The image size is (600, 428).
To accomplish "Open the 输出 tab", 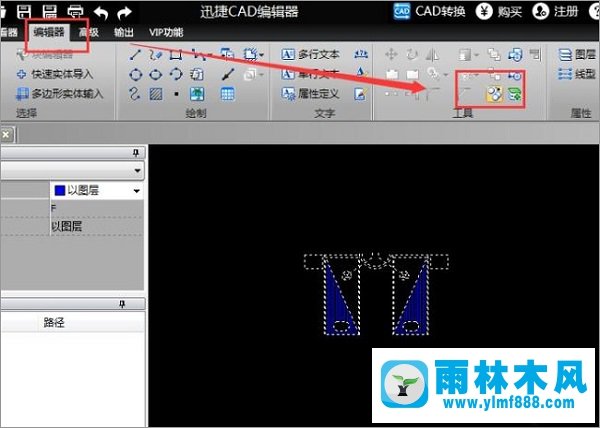I will pos(124,33).
